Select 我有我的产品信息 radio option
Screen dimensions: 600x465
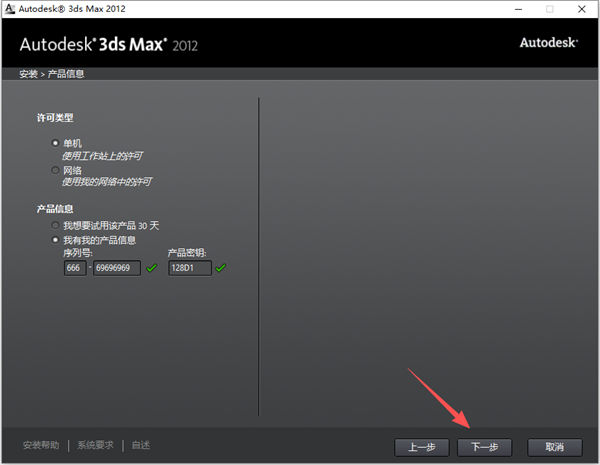pyautogui.click(x=55, y=240)
